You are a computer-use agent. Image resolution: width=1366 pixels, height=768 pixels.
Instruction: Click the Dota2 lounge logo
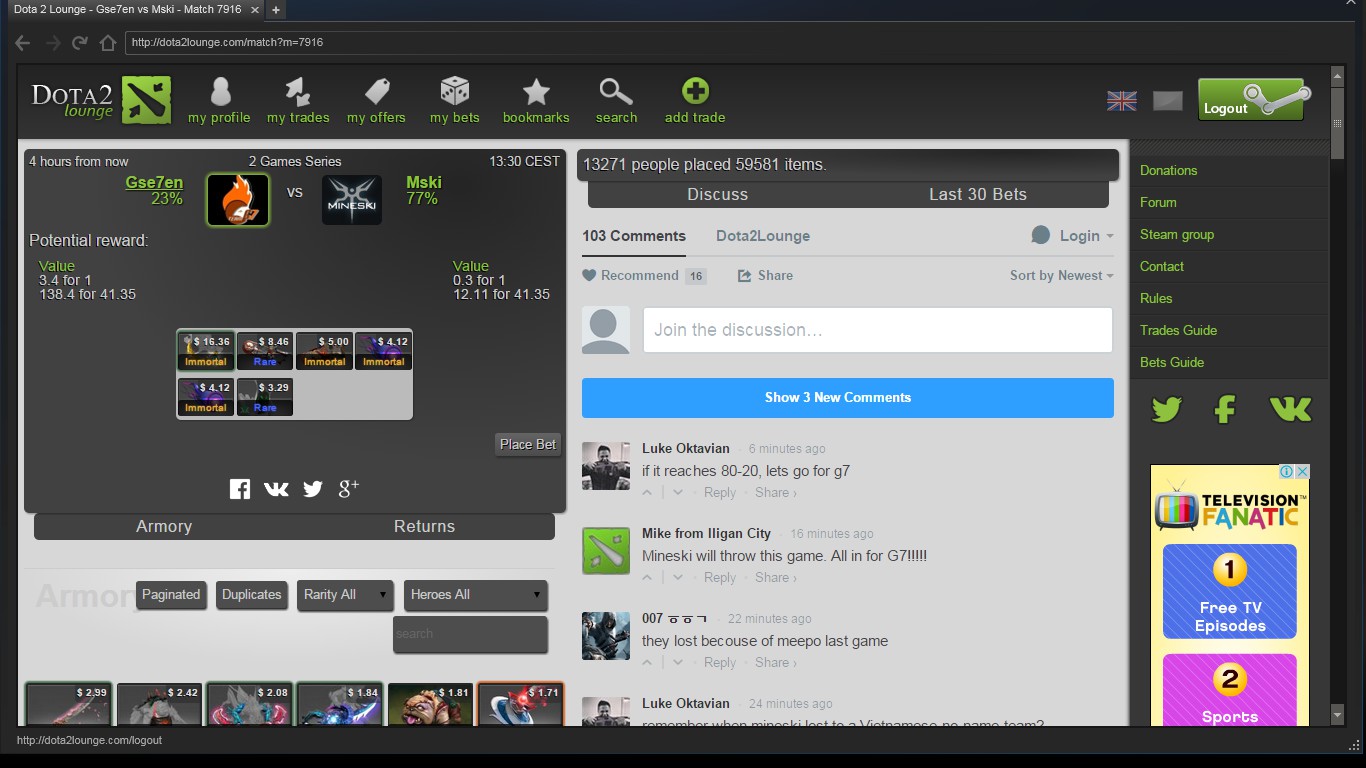pyautogui.click(x=101, y=100)
